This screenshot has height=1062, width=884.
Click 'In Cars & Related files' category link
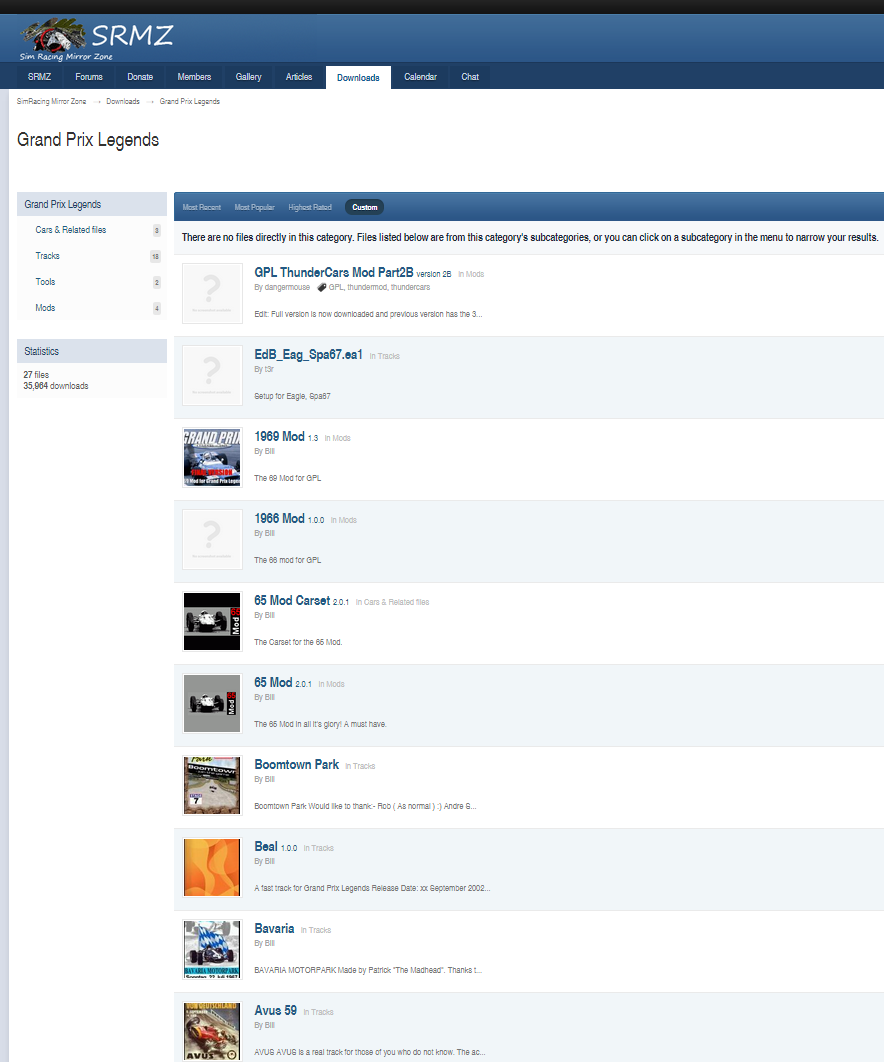393,602
